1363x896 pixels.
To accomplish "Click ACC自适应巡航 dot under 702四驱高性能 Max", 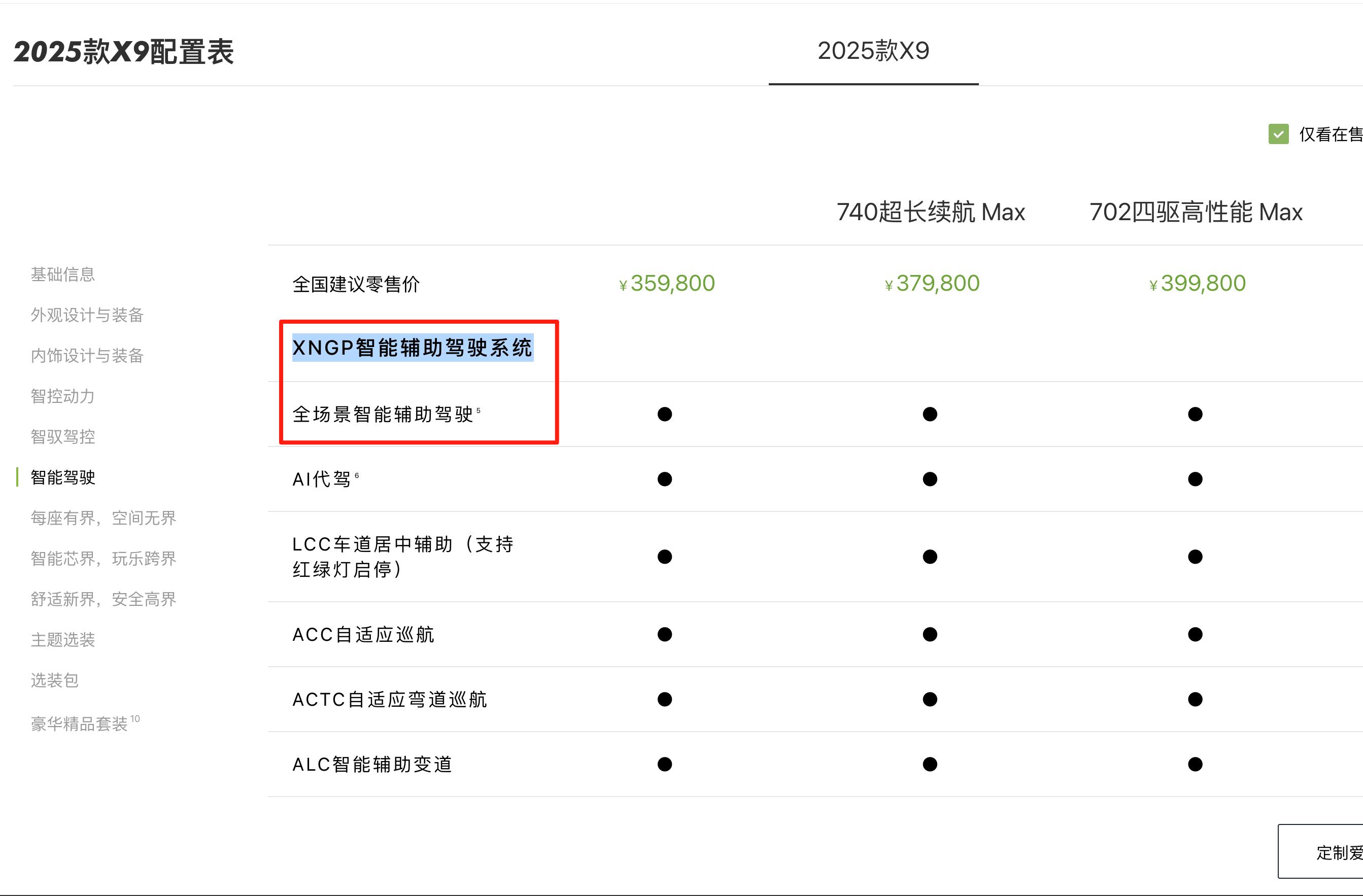I will pos(1195,634).
